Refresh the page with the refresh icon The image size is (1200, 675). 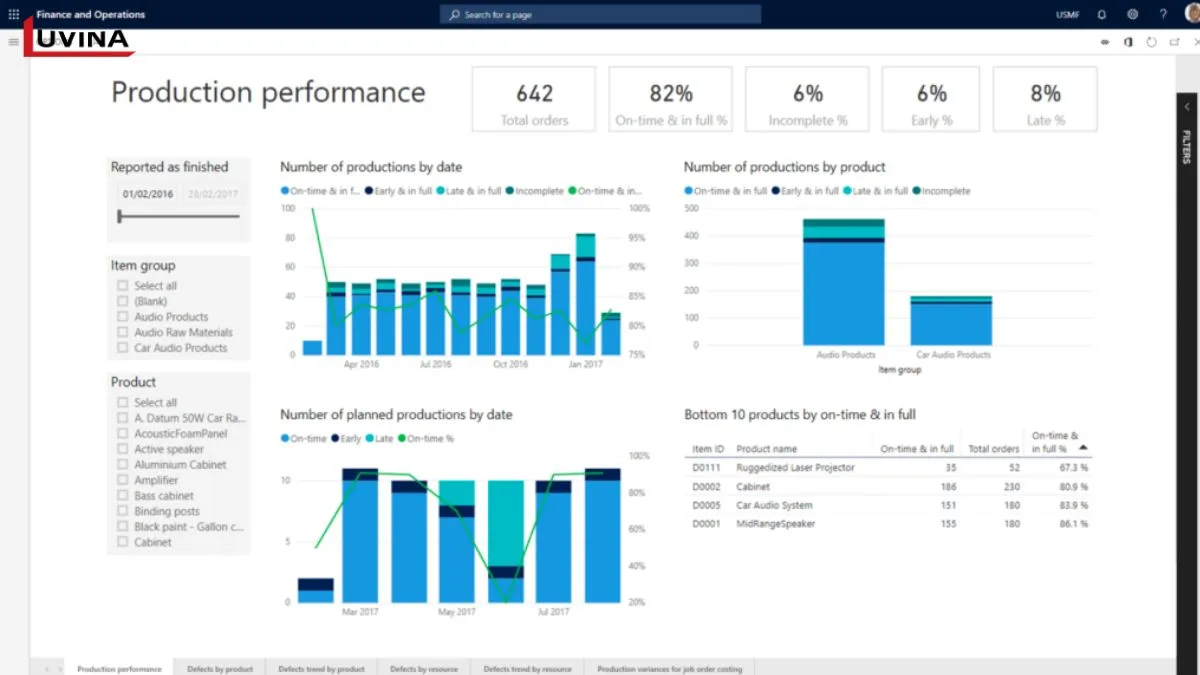pyautogui.click(x=1151, y=42)
